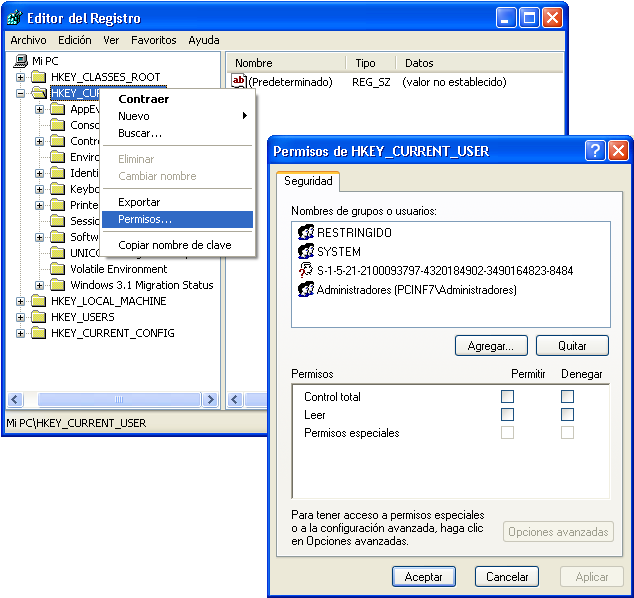Click the help question mark button in Permisos dialog
This screenshot has width=634, height=598.
[x=595, y=151]
